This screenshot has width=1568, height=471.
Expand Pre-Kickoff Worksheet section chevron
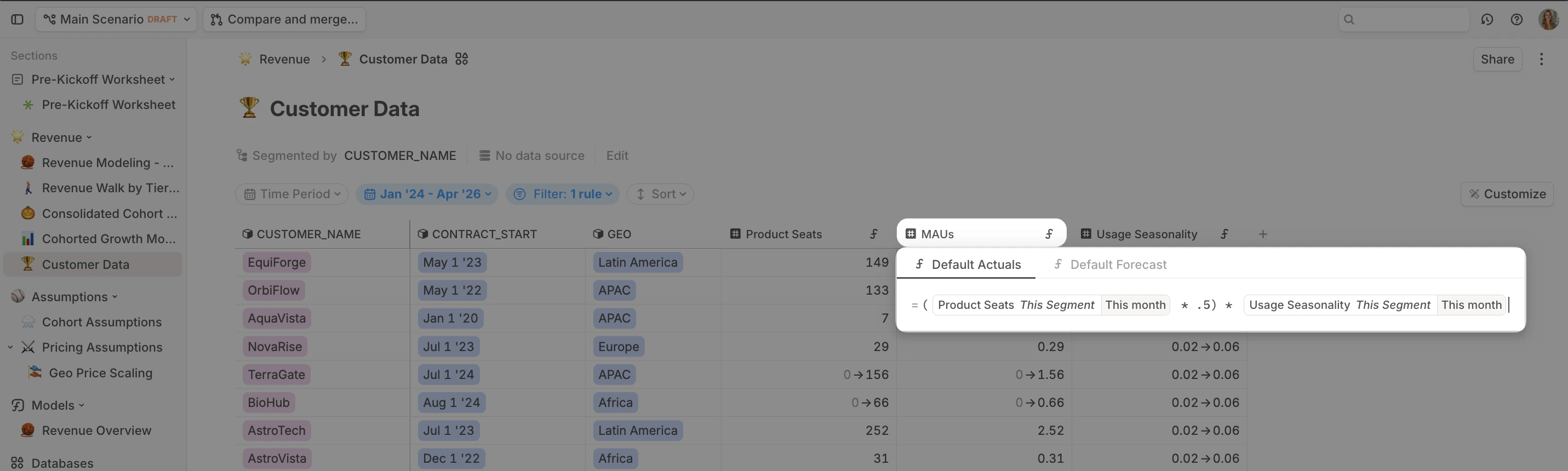(x=171, y=80)
